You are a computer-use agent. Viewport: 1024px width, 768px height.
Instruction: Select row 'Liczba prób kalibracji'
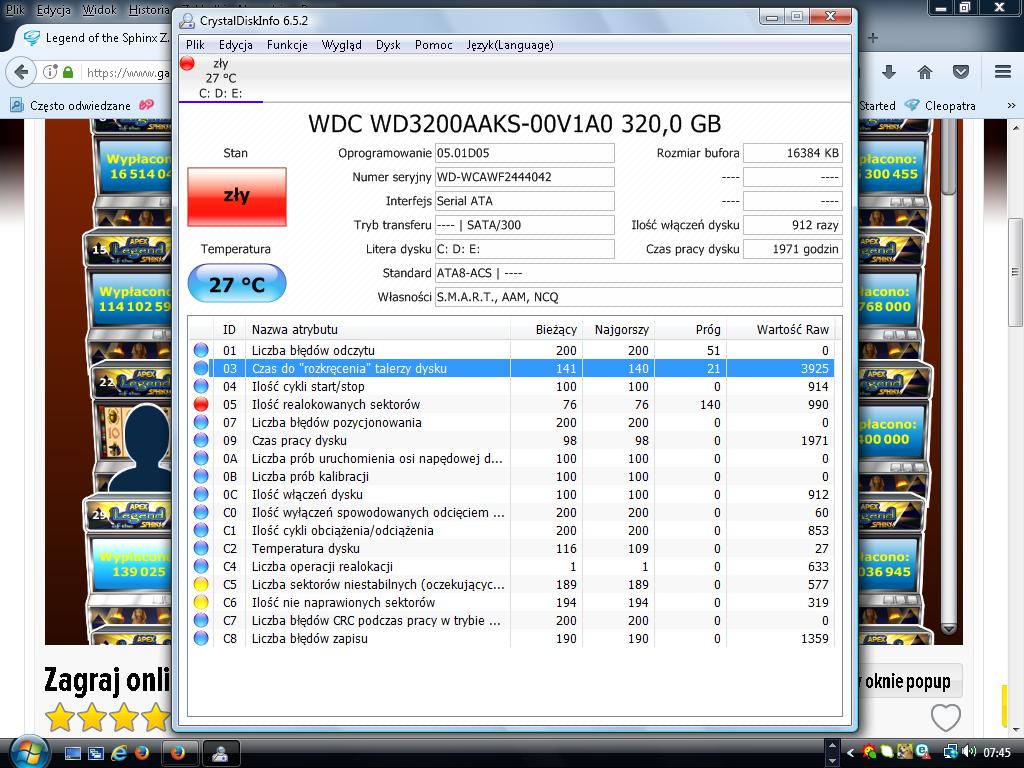[x=511, y=477]
